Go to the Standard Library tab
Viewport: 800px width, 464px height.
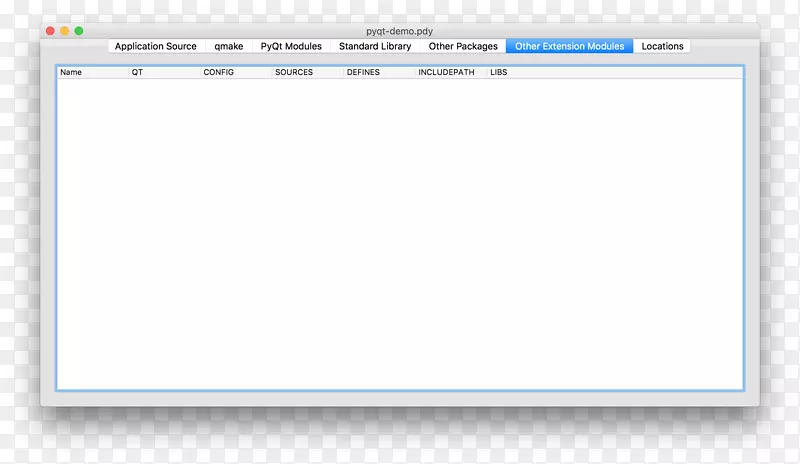(375, 46)
